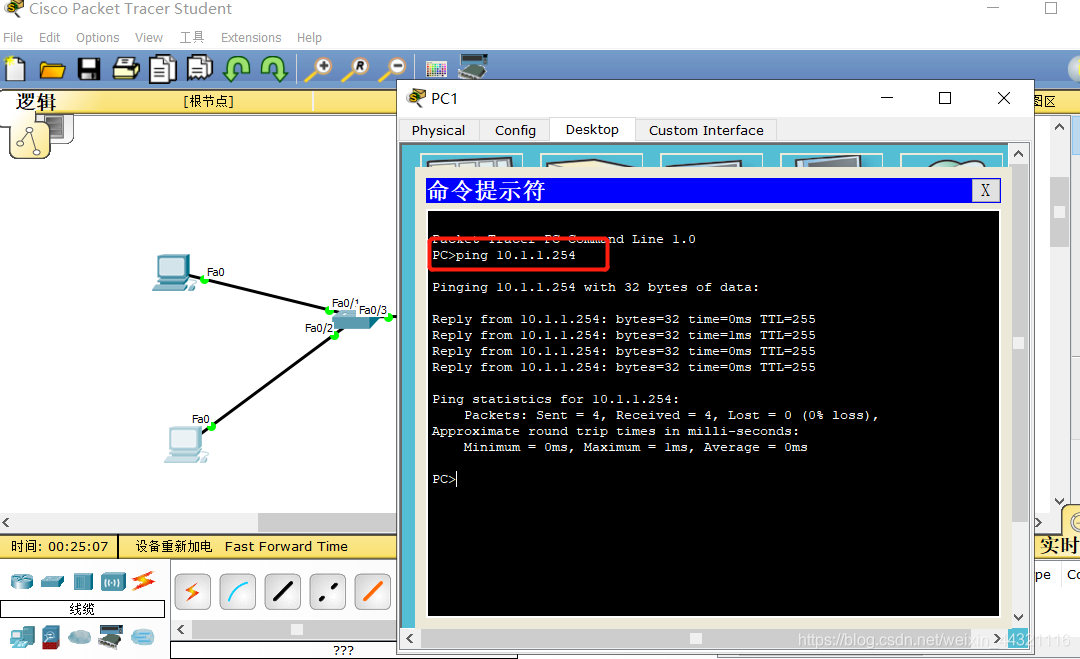Choose the copper straight-through cable
This screenshot has height=659, width=1080.
pos(282,592)
